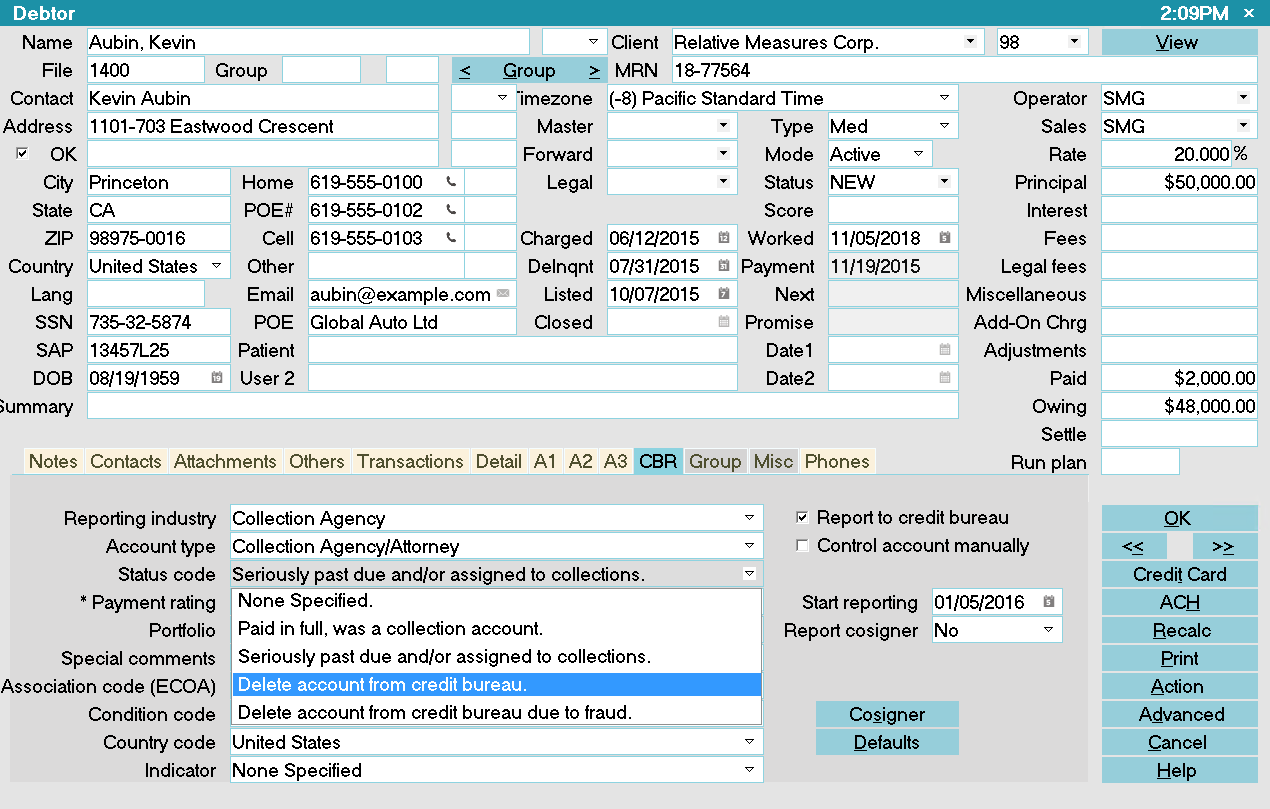Expand the Mode dropdown showing Active
This screenshot has width=1270, height=809.
918,154
